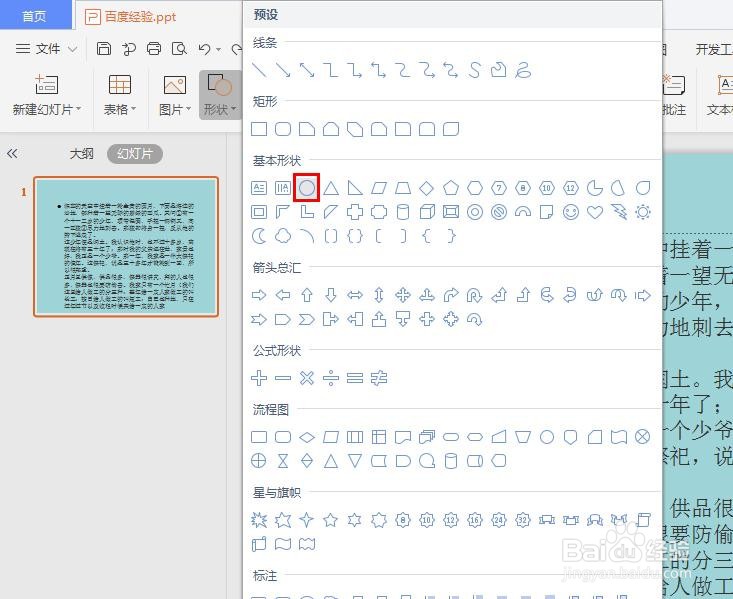Choose the freeform scribble line
Screen dimensions: 733x599
(x=523, y=70)
